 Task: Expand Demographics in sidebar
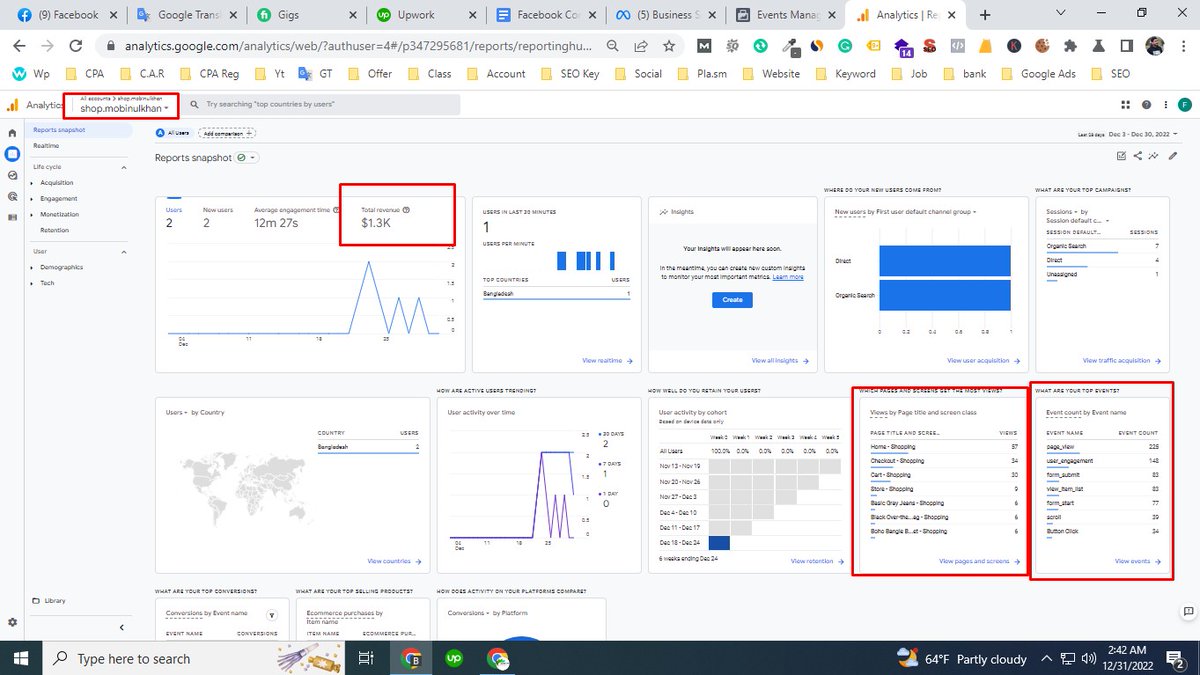(33, 267)
